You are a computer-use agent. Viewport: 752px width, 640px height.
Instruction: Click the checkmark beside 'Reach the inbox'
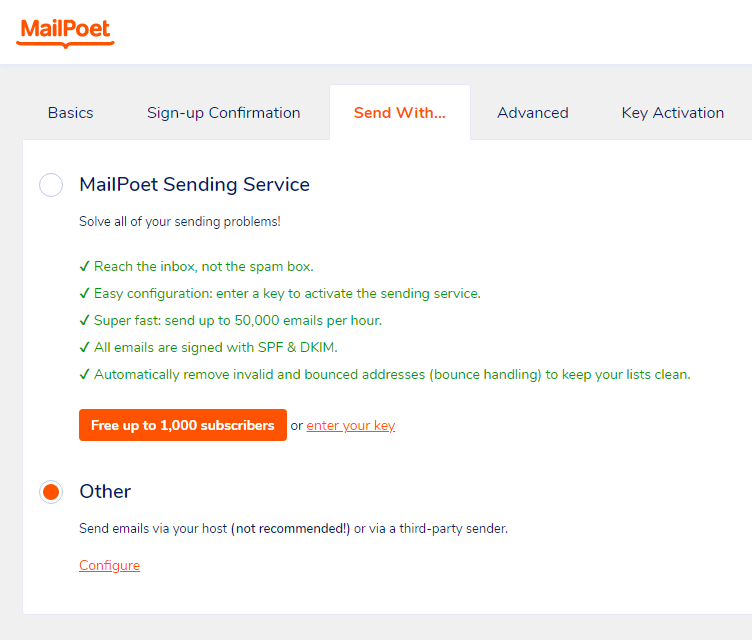[84, 267]
